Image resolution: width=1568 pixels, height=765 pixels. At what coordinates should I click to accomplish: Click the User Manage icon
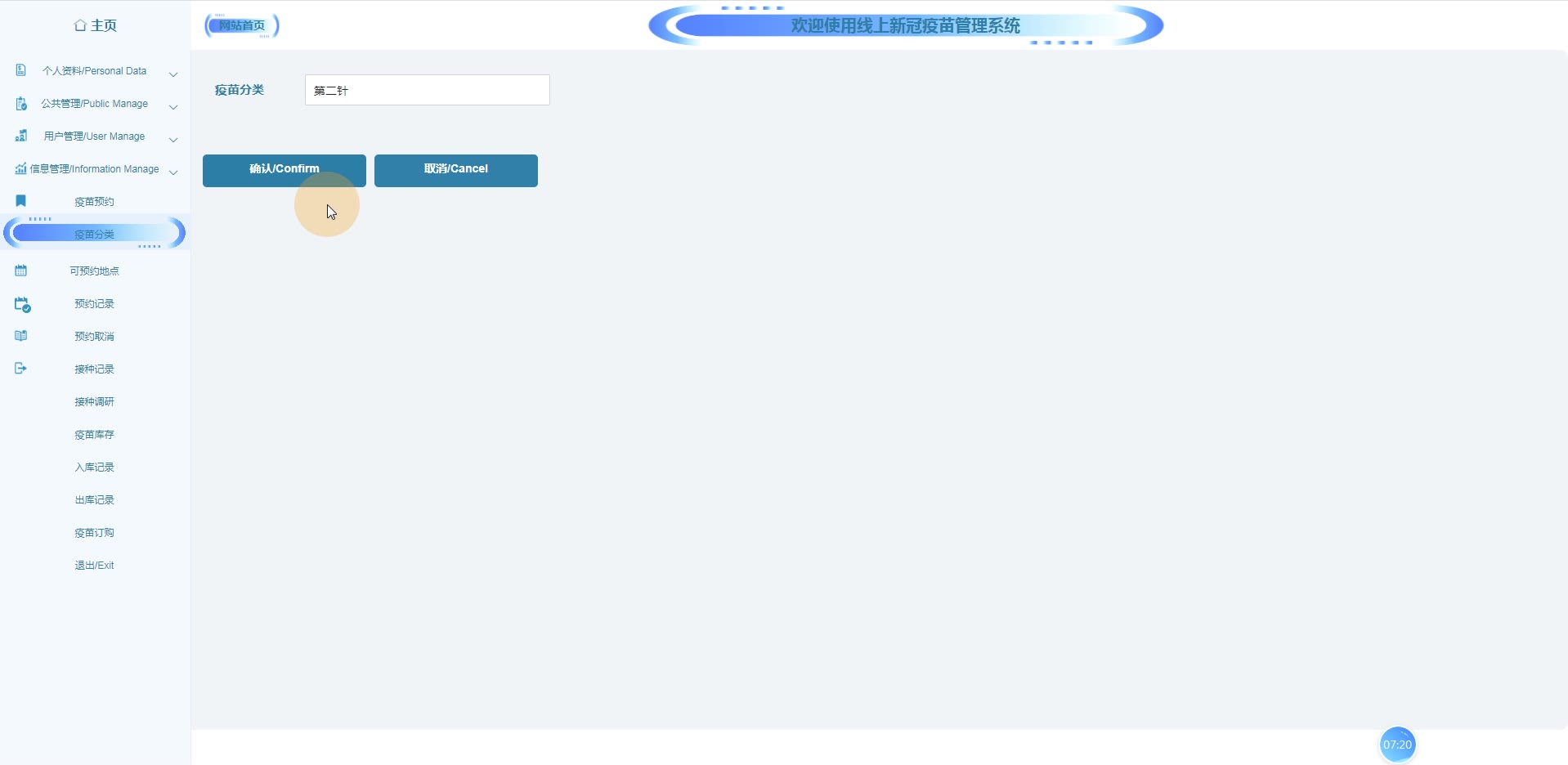tap(21, 136)
